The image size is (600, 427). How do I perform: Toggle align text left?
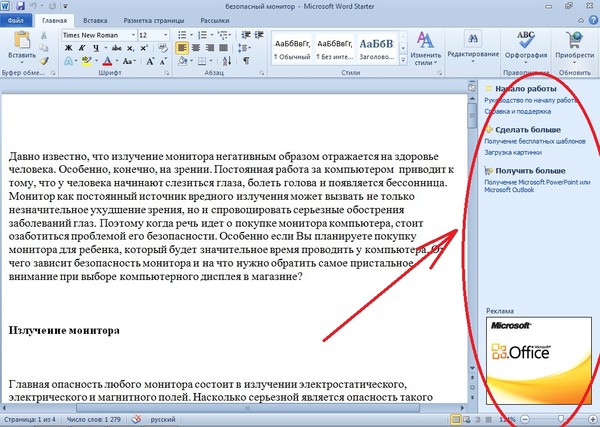coord(182,48)
